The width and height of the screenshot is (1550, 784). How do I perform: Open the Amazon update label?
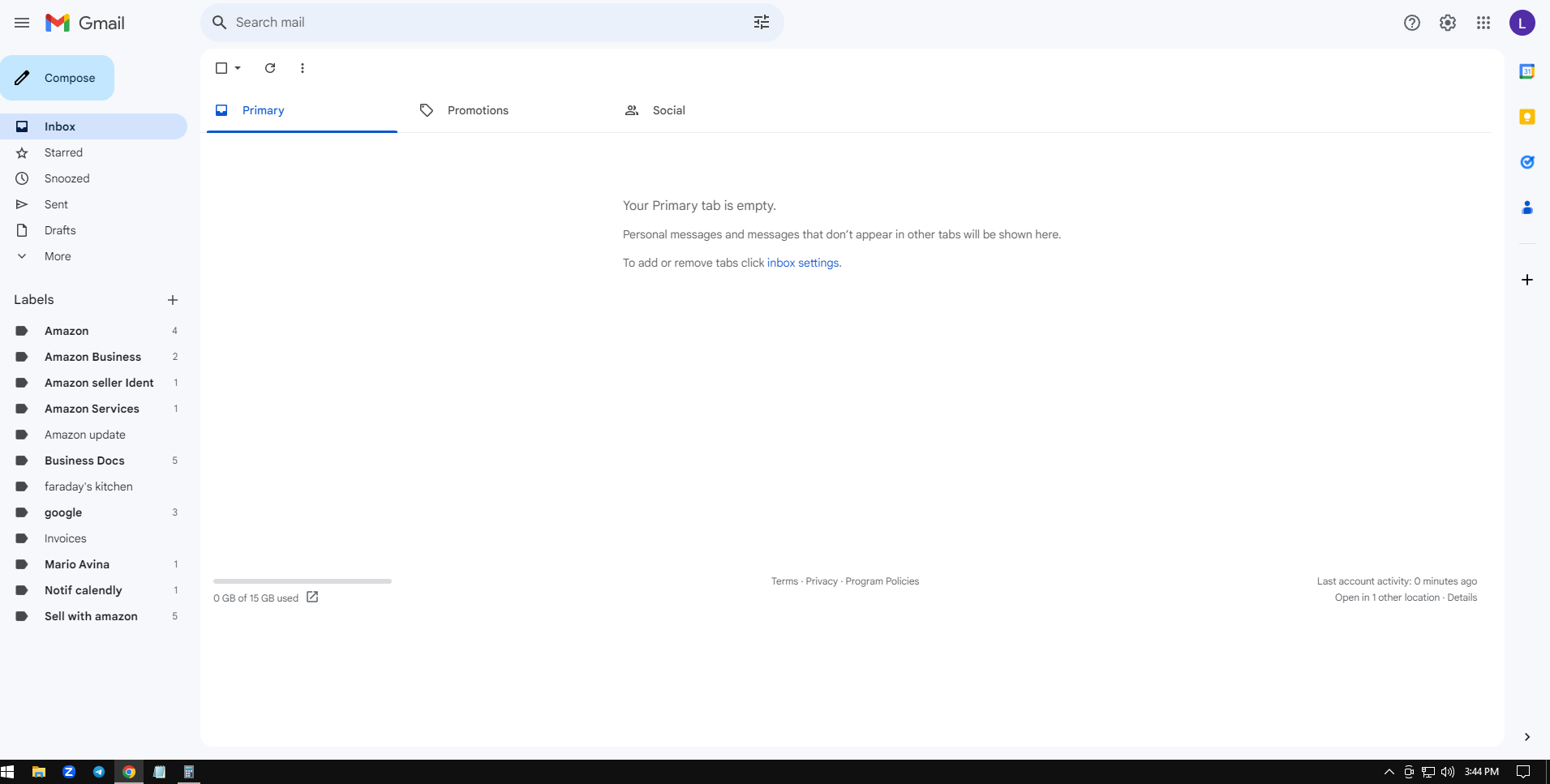click(93, 435)
